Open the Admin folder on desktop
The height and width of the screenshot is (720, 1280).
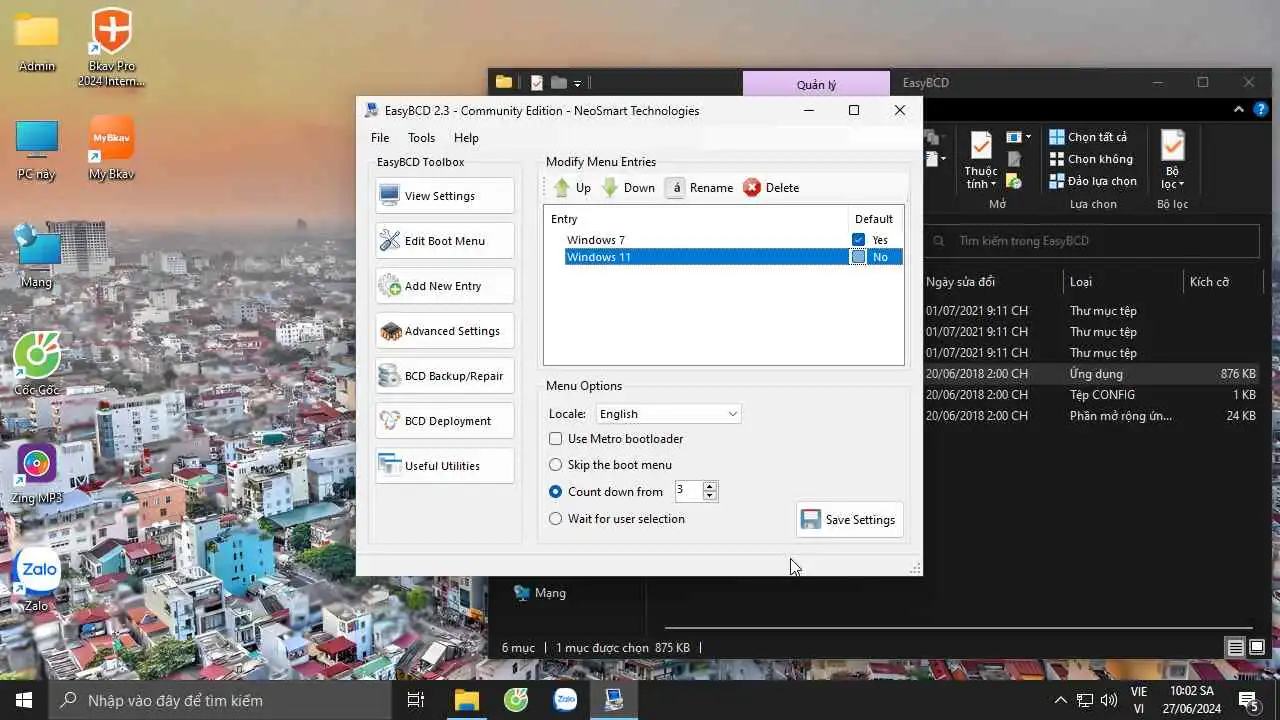(37, 42)
